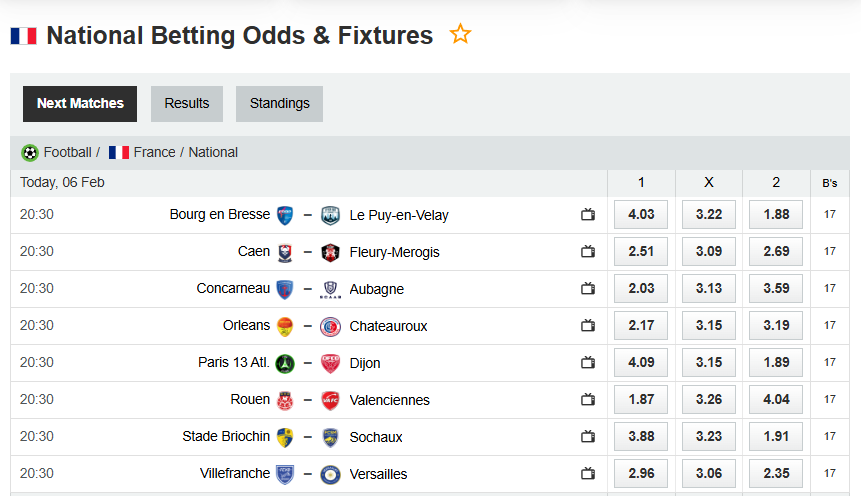
Task: Select home win odds 4.03 for Bourg en Bresse
Action: pyautogui.click(x=641, y=215)
